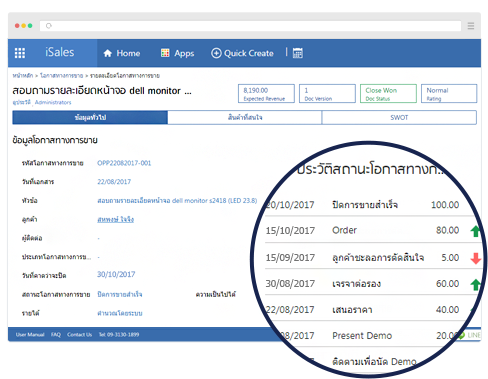The image size is (488, 379).
Task: Click the Close Won Doc Status box
Action: click(388, 94)
